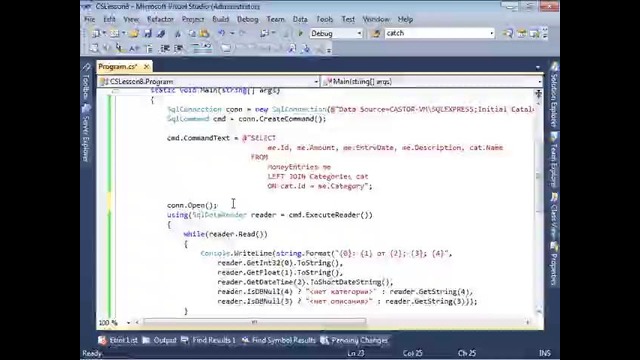This screenshot has width=640, height=360.
Task: Open the active documents list arrow
Action: point(538,67)
